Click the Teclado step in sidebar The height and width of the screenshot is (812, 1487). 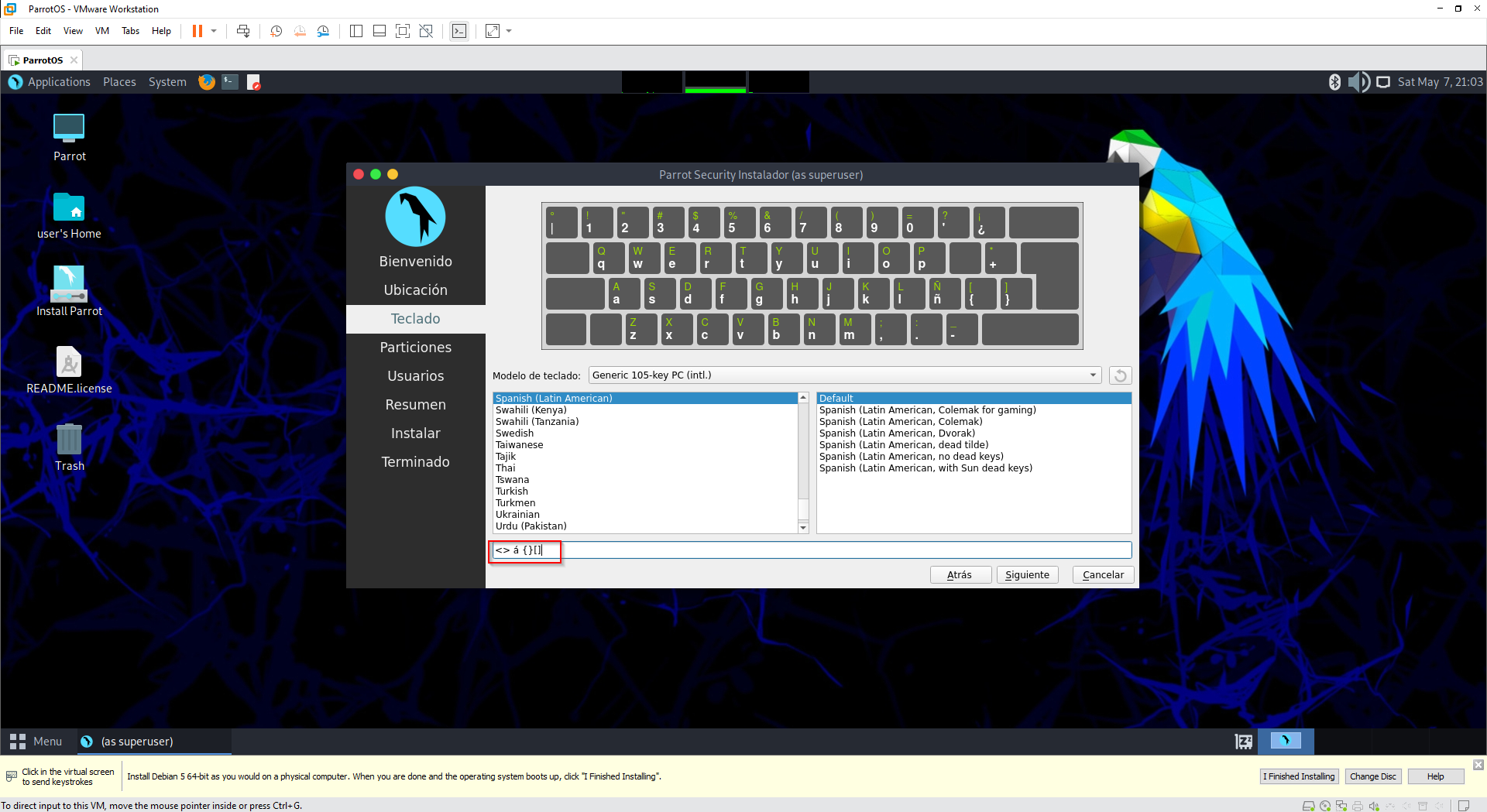pos(416,319)
